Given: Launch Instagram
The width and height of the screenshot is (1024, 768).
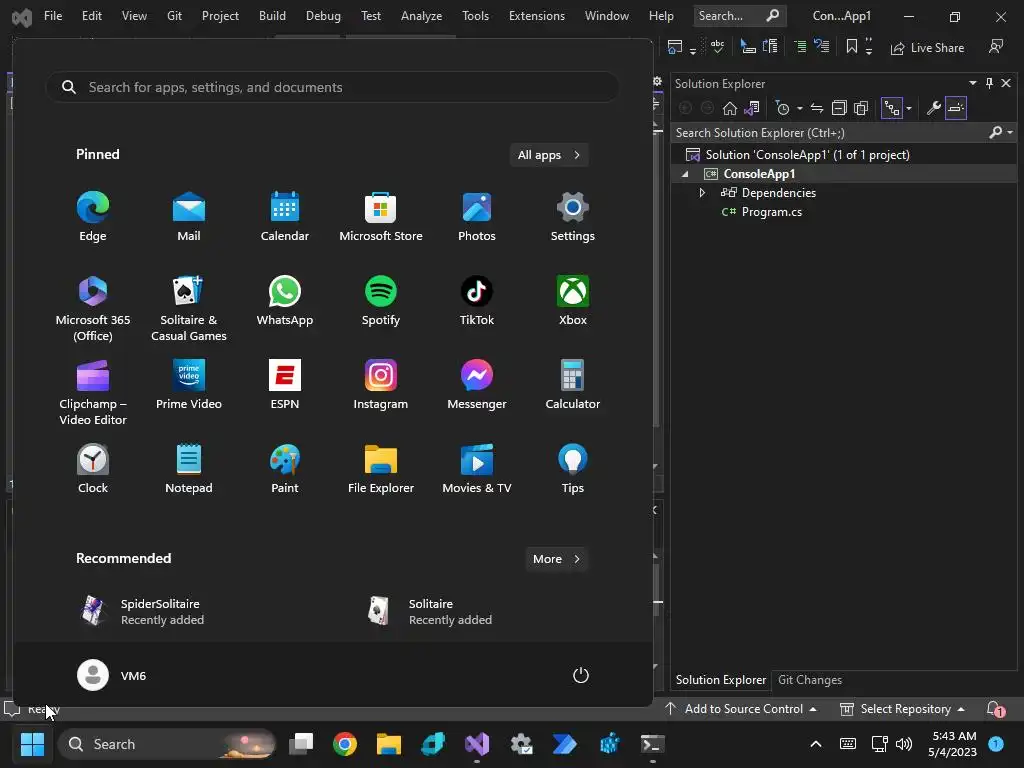Looking at the screenshot, I should pyautogui.click(x=381, y=385).
